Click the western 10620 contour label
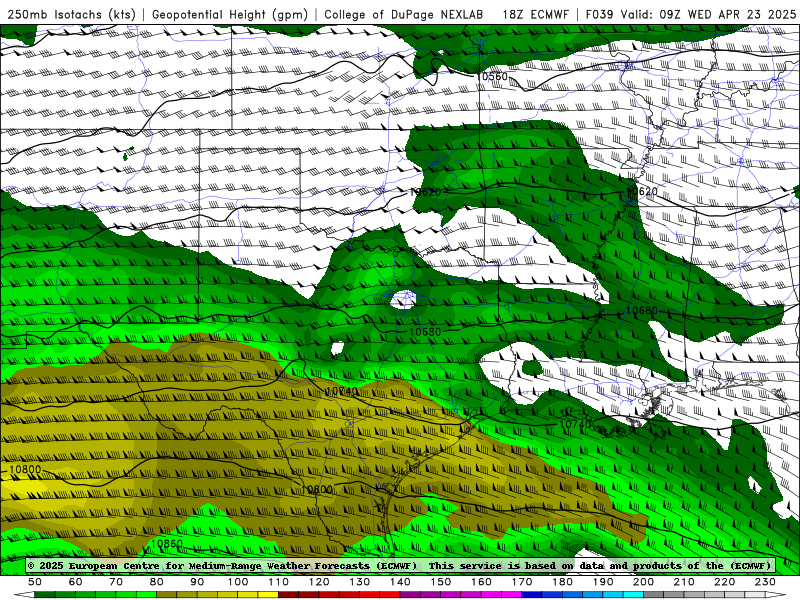Viewport: 800px width, 600px height. (x=425, y=192)
